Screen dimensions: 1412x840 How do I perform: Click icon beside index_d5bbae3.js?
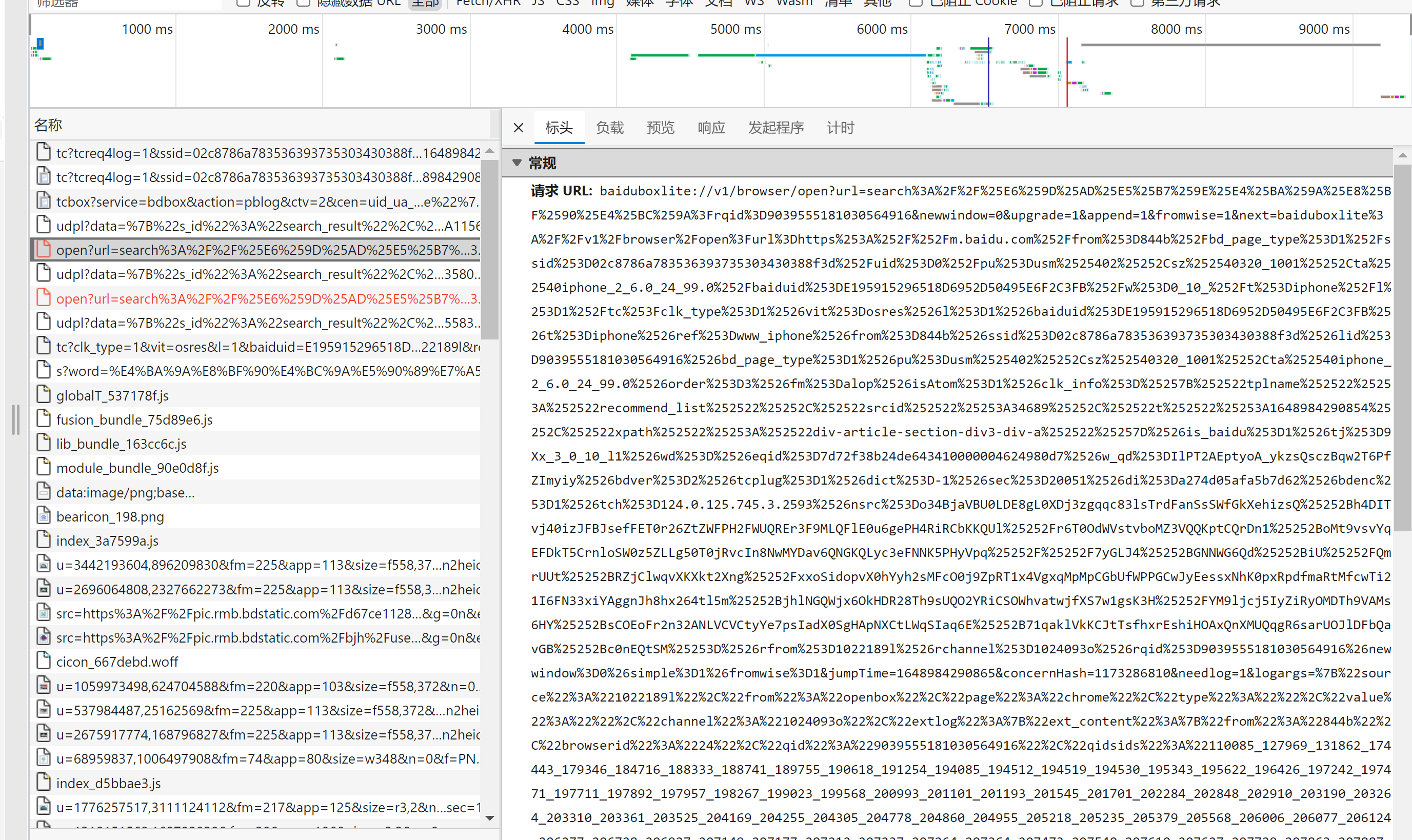coord(44,782)
